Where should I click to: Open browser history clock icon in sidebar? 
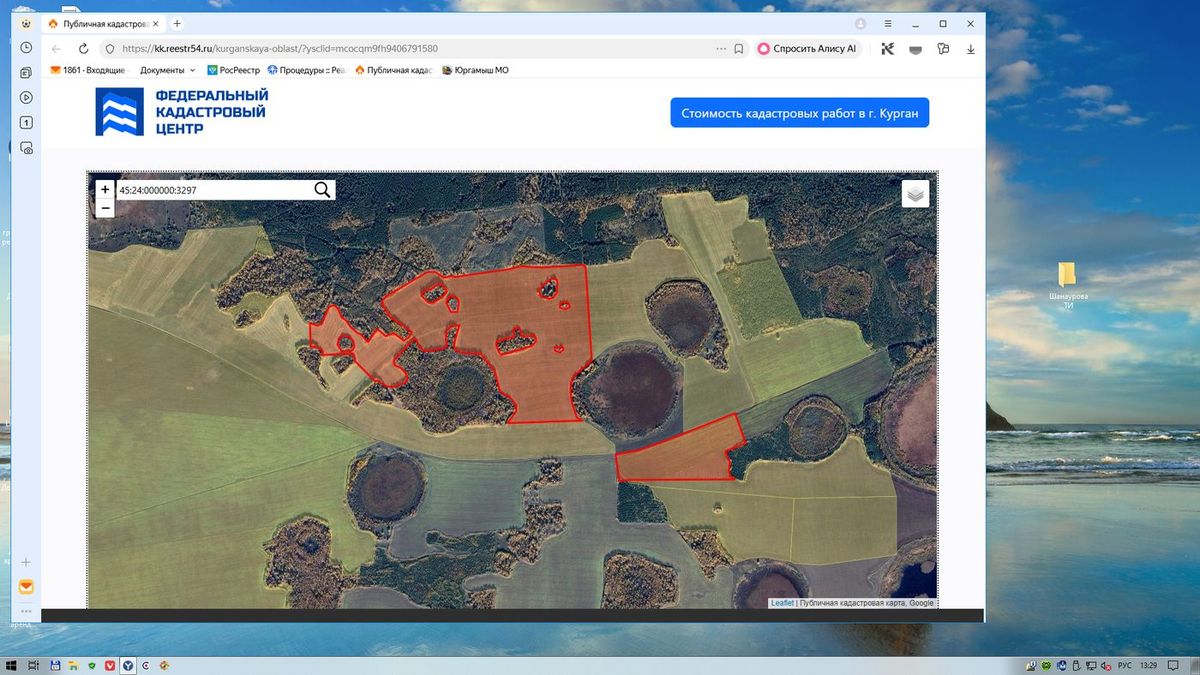(x=26, y=47)
